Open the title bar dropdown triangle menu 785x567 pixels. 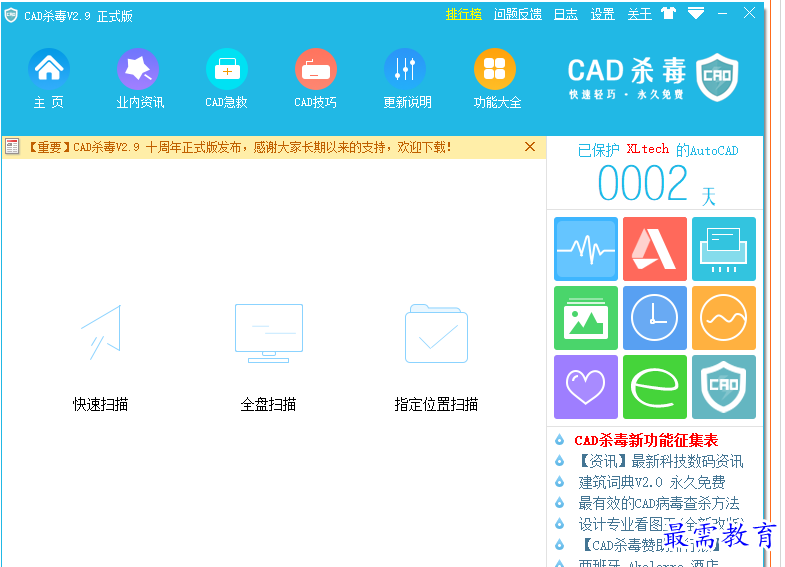[x=696, y=14]
